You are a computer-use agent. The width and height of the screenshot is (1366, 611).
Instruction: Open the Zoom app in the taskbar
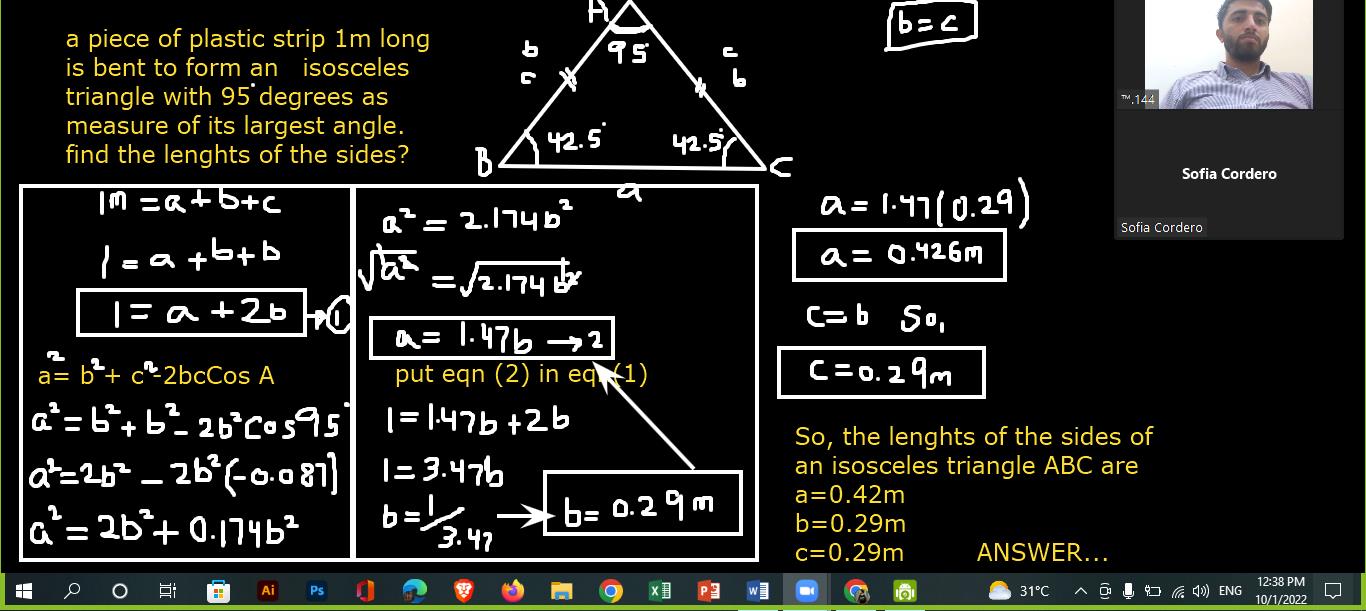[x=806, y=591]
